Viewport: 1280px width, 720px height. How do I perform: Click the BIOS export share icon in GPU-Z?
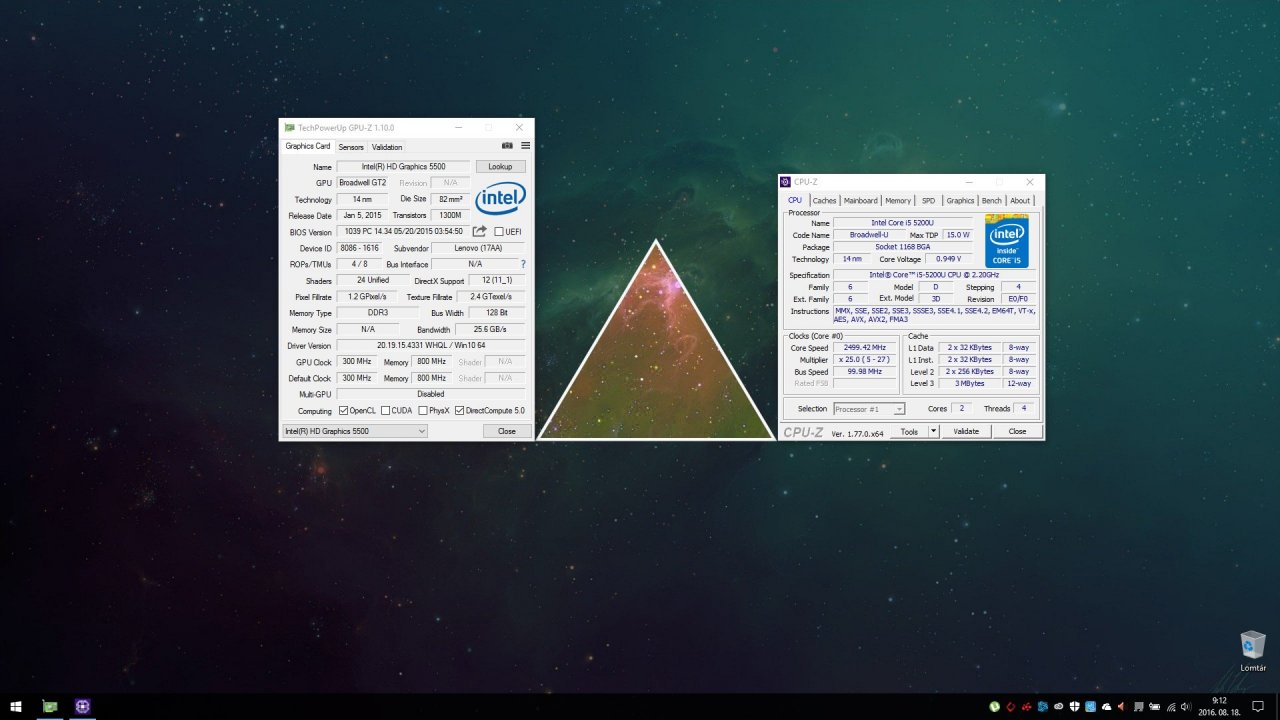coord(480,231)
